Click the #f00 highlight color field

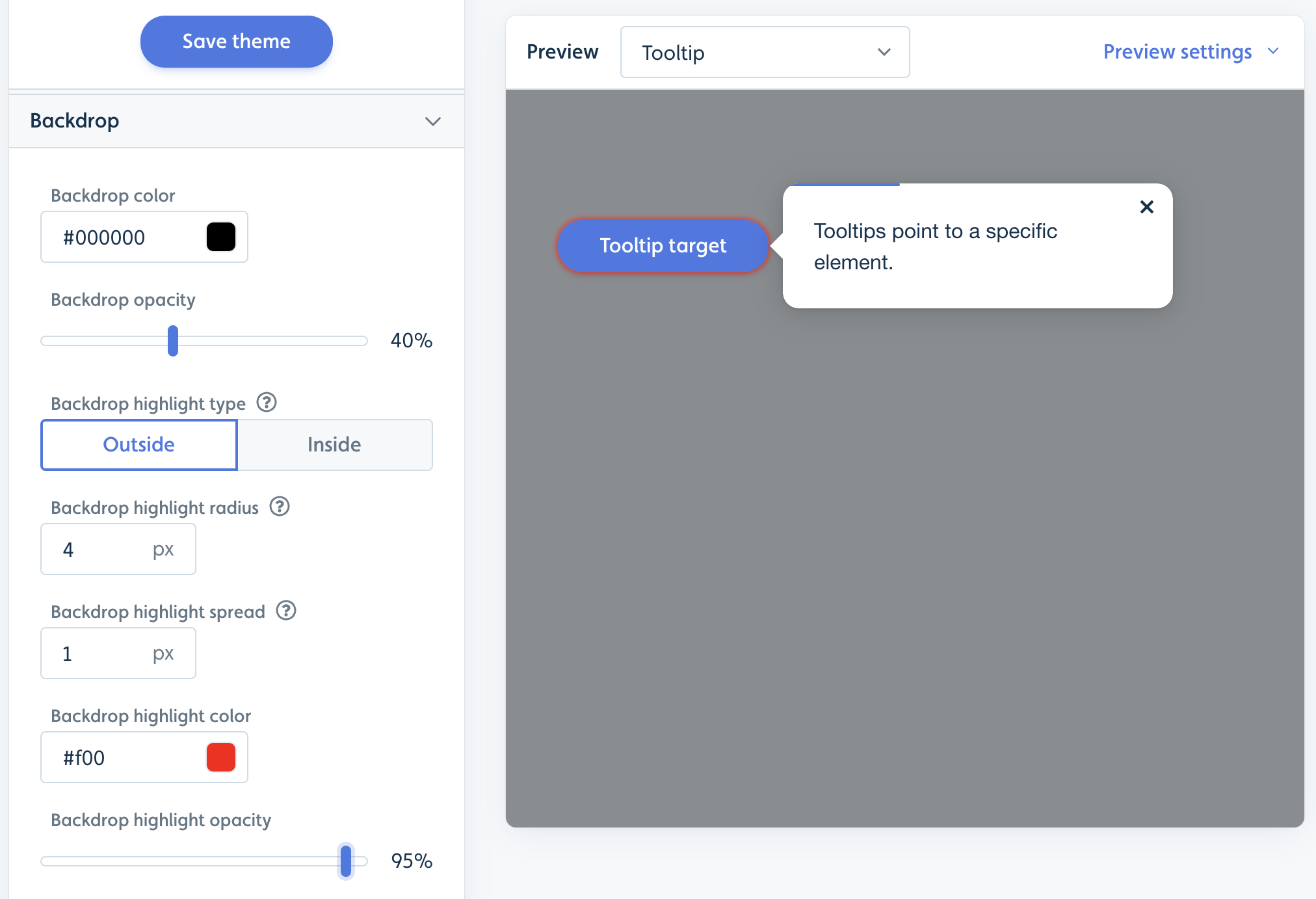[144, 757]
